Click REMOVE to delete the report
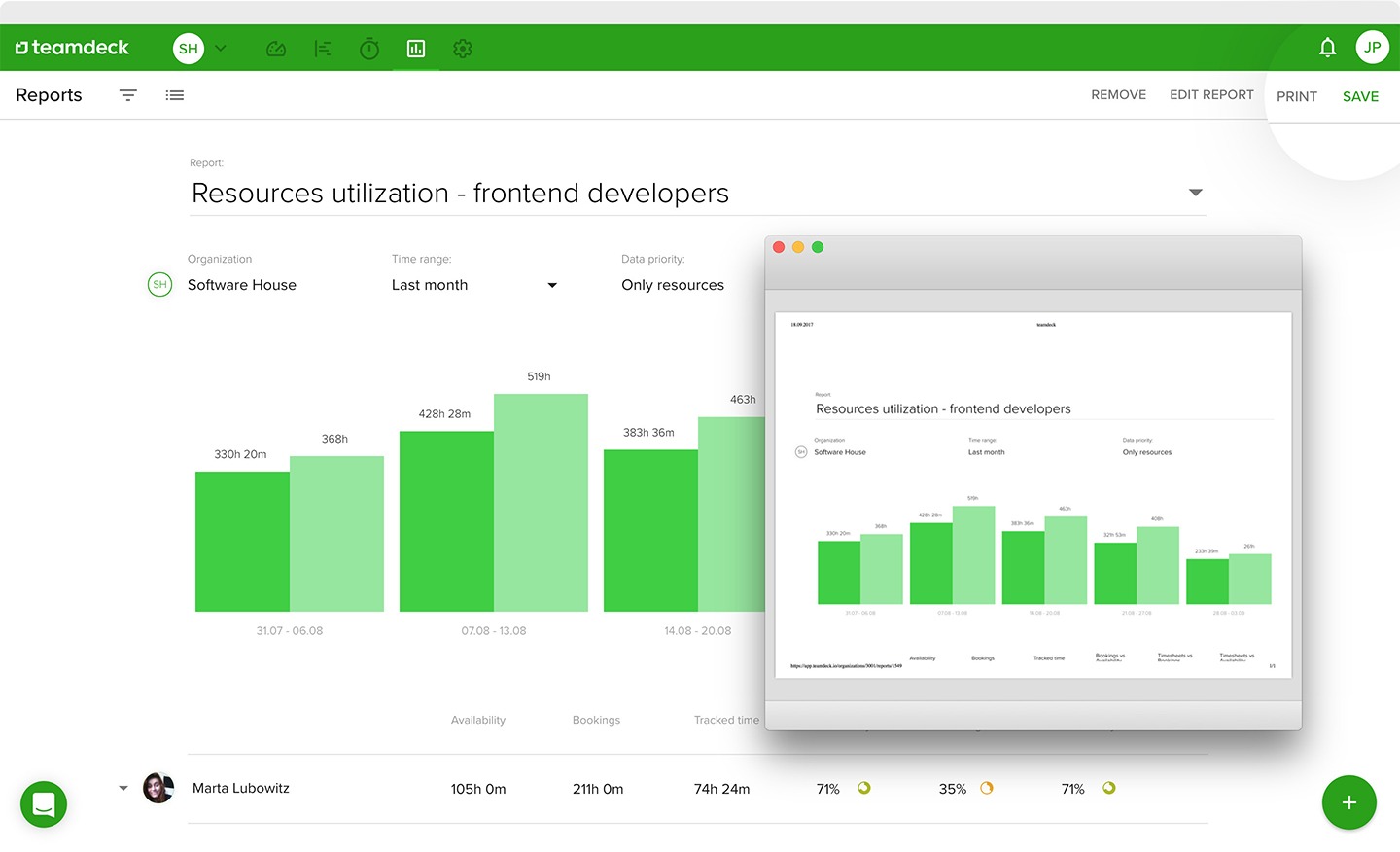 point(1118,94)
